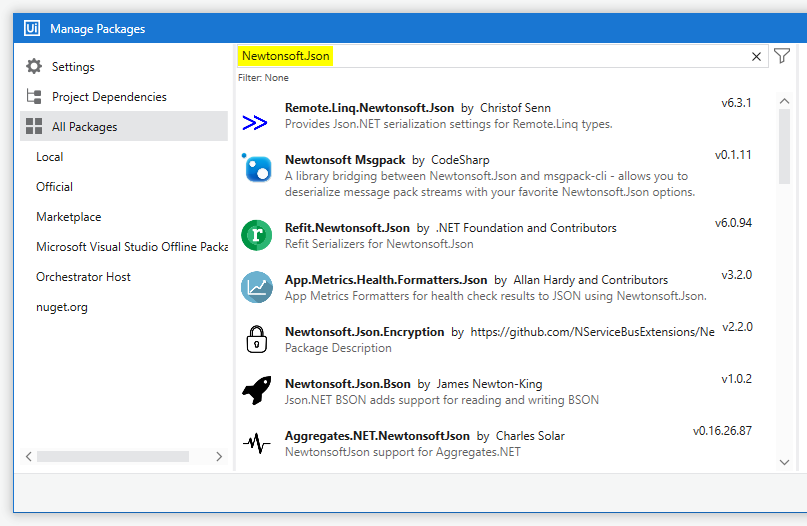Screen dimensions: 807x526
Task: Click package list scroll down arrow
Action: tap(784, 462)
